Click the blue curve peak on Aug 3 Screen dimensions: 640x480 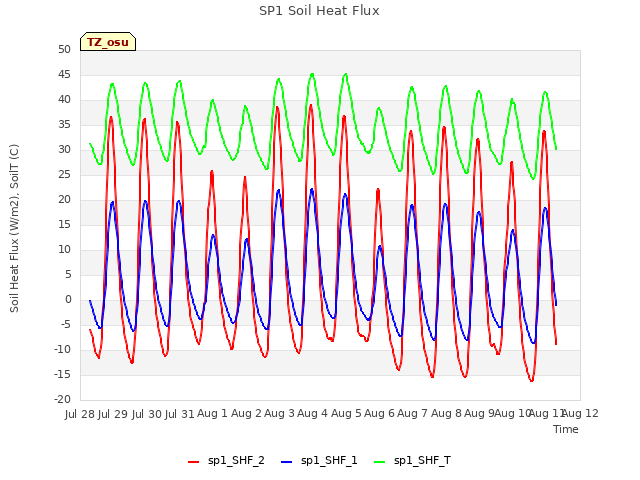click(x=279, y=190)
